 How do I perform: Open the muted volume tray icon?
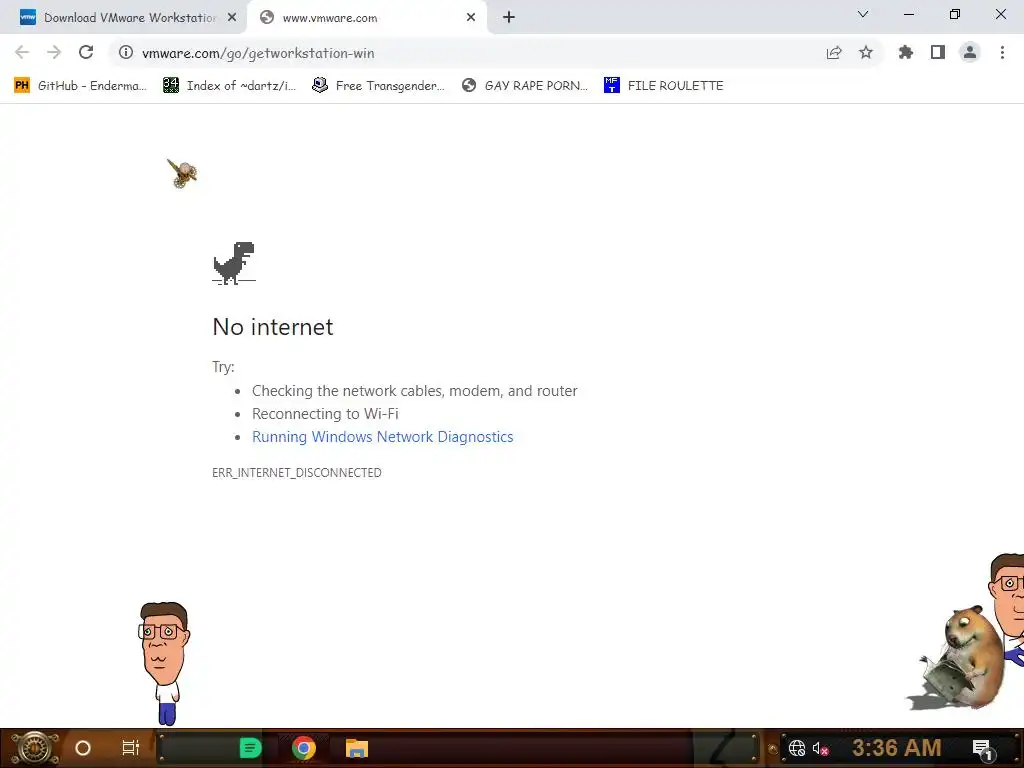coord(820,748)
